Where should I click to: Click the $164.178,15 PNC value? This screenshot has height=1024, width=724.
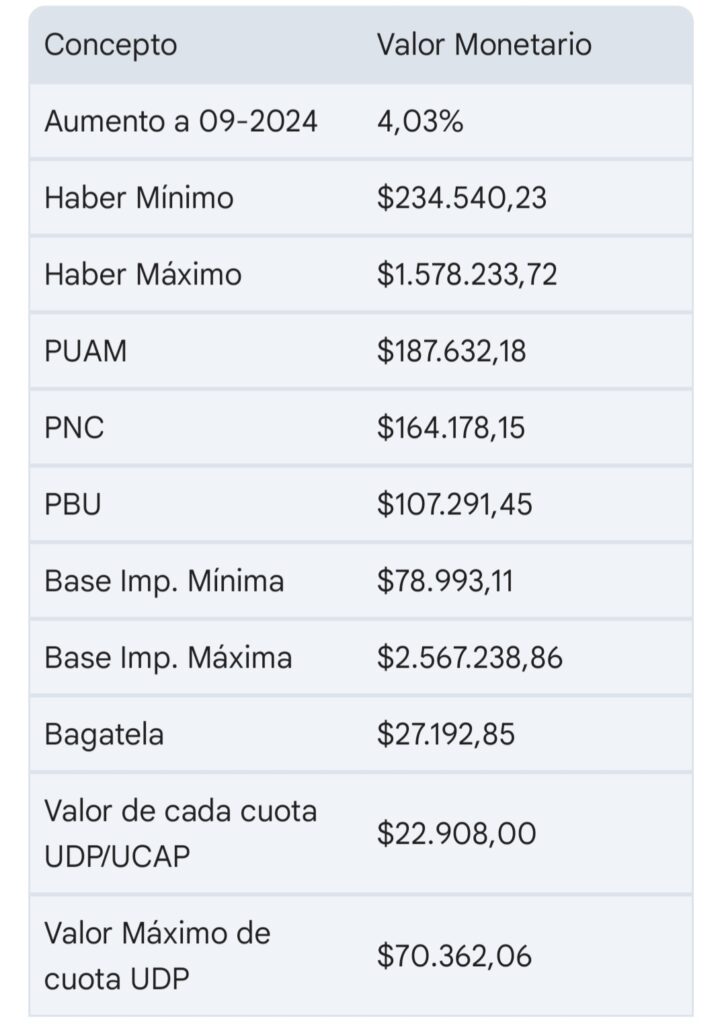click(450, 428)
